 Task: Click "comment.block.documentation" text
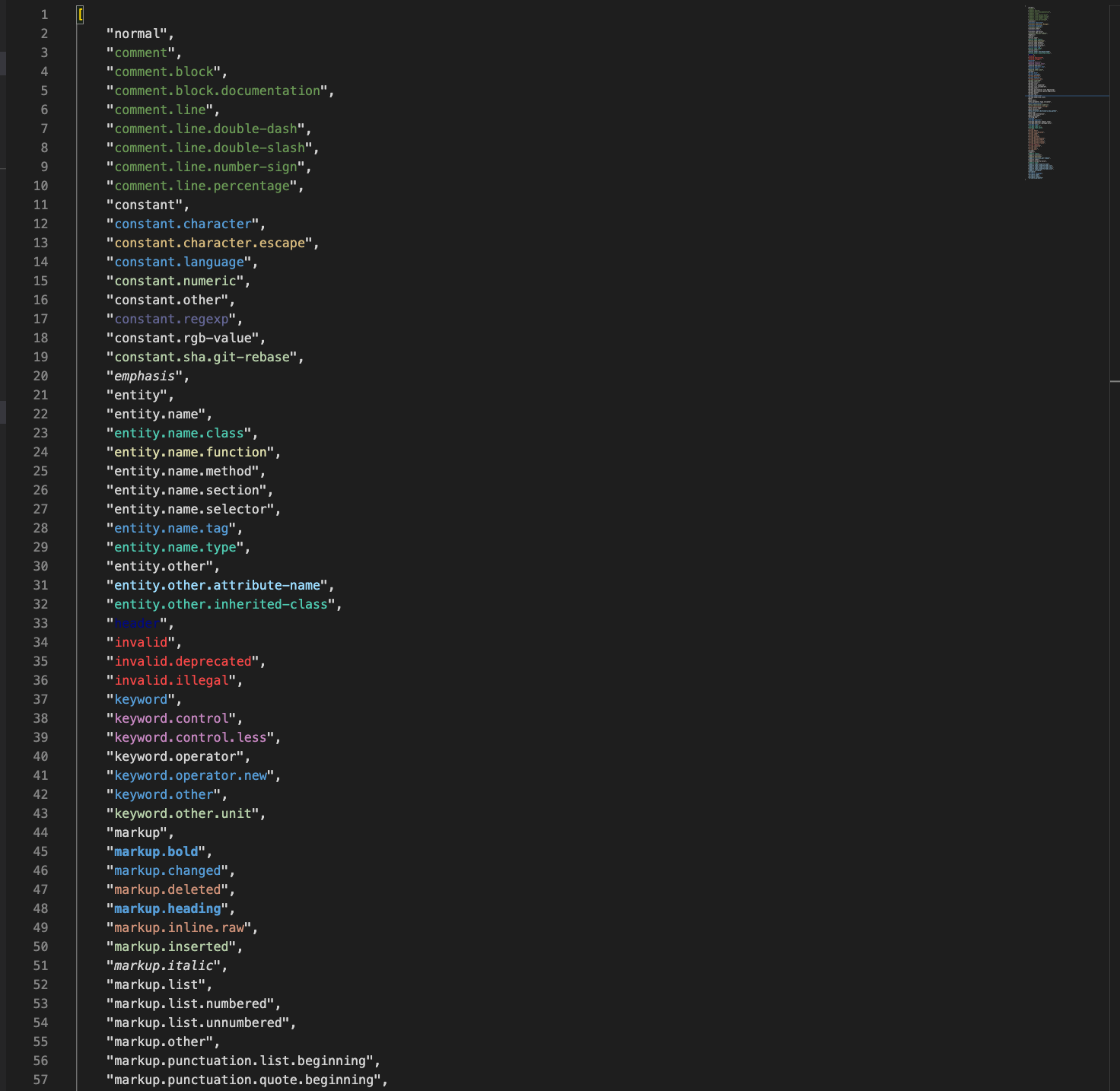click(217, 91)
